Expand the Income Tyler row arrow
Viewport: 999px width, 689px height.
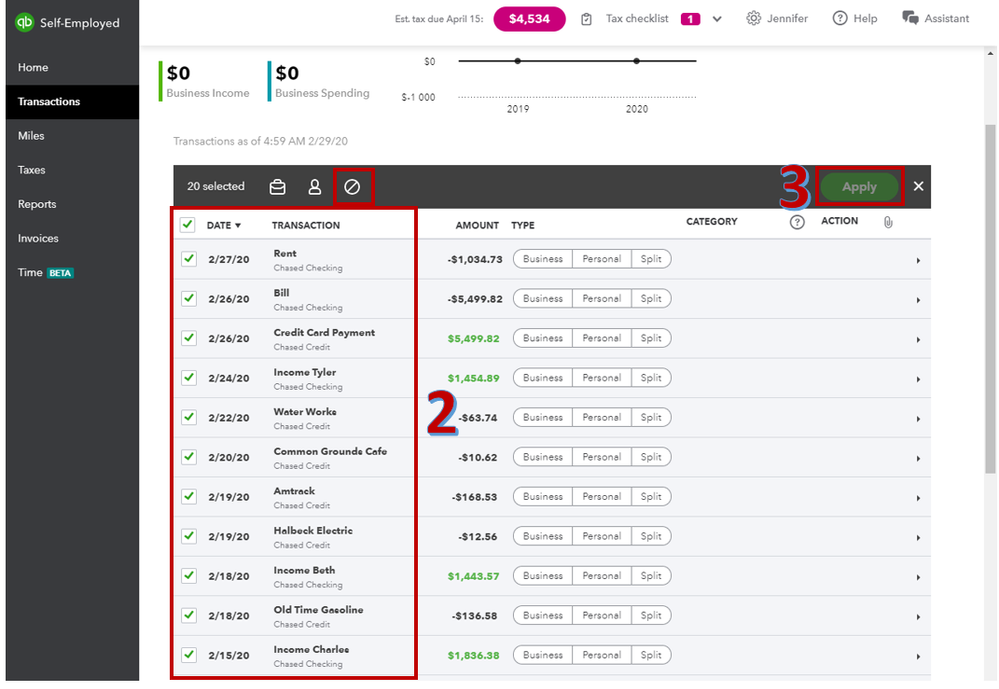918,379
